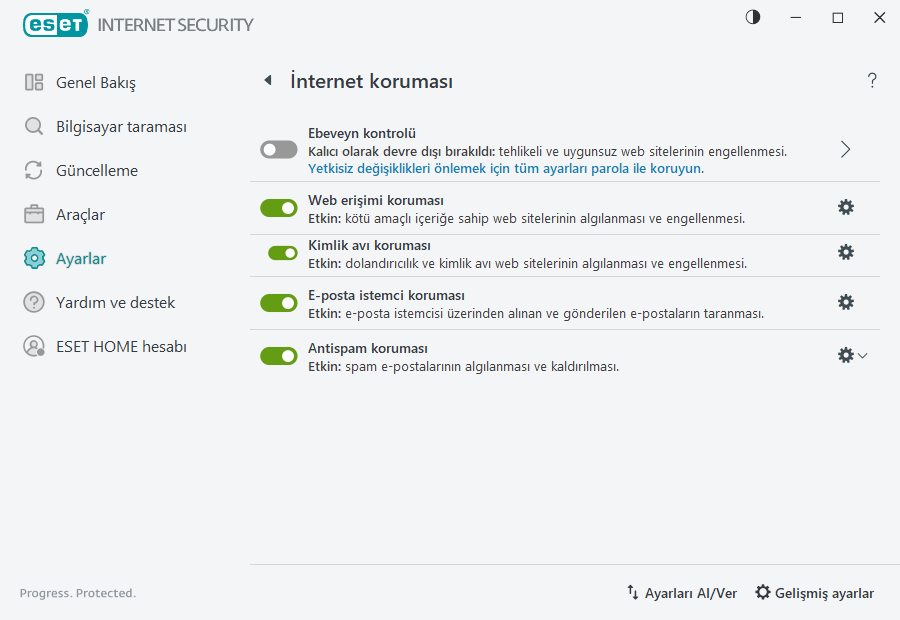Image resolution: width=900 pixels, height=620 pixels.
Task: Open E-posta istemci koruması gear settings
Action: tap(846, 301)
